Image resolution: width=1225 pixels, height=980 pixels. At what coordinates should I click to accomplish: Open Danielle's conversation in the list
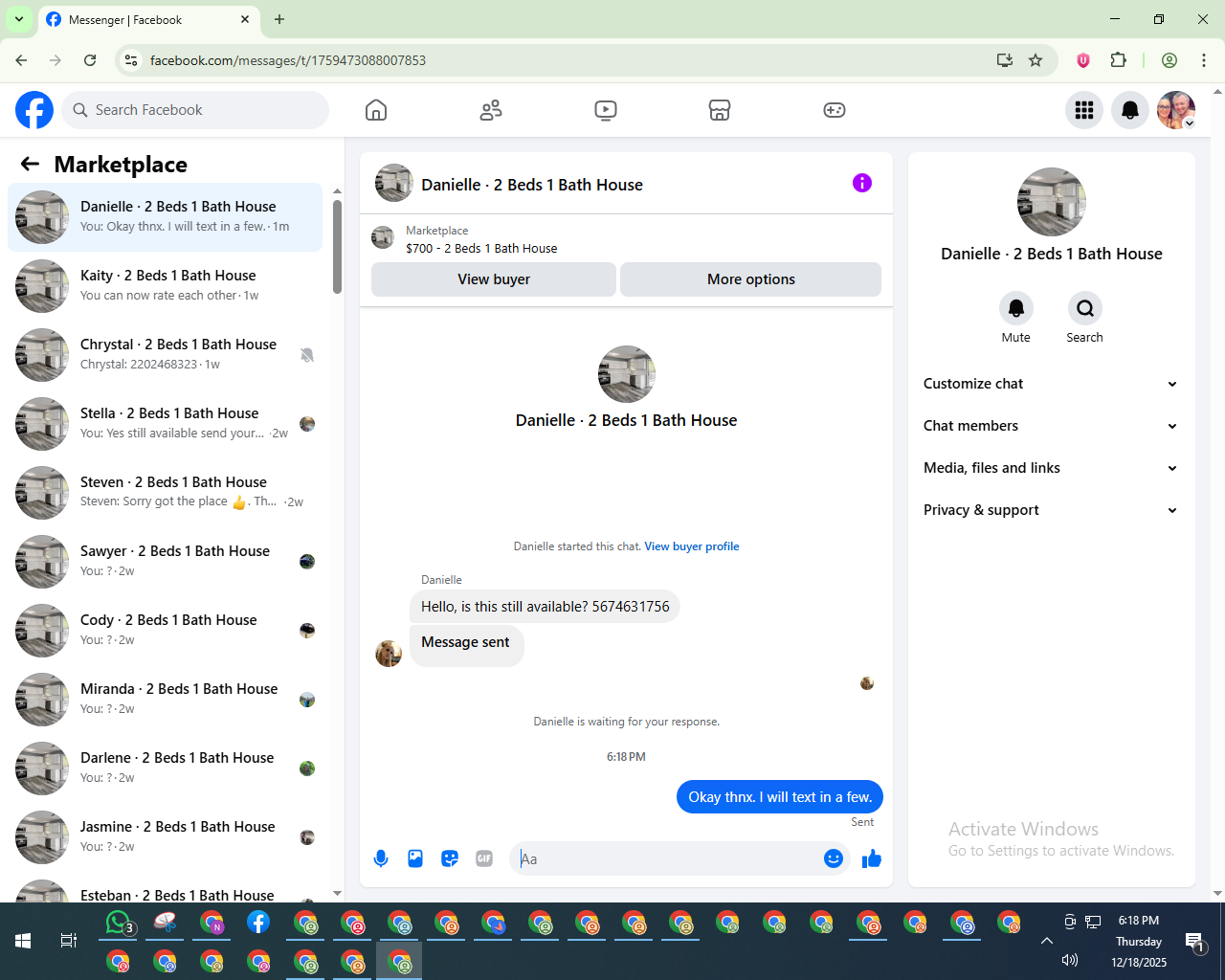[x=166, y=217]
